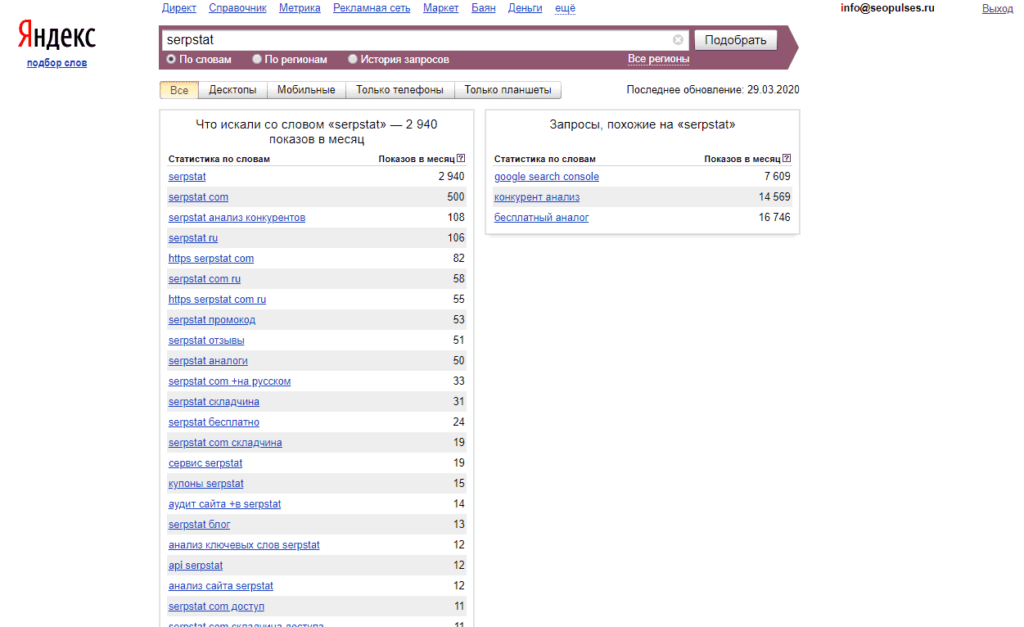Screen dimensions: 1024x627
Task: Open the 'Директ' top link
Action: pyautogui.click(x=179, y=8)
